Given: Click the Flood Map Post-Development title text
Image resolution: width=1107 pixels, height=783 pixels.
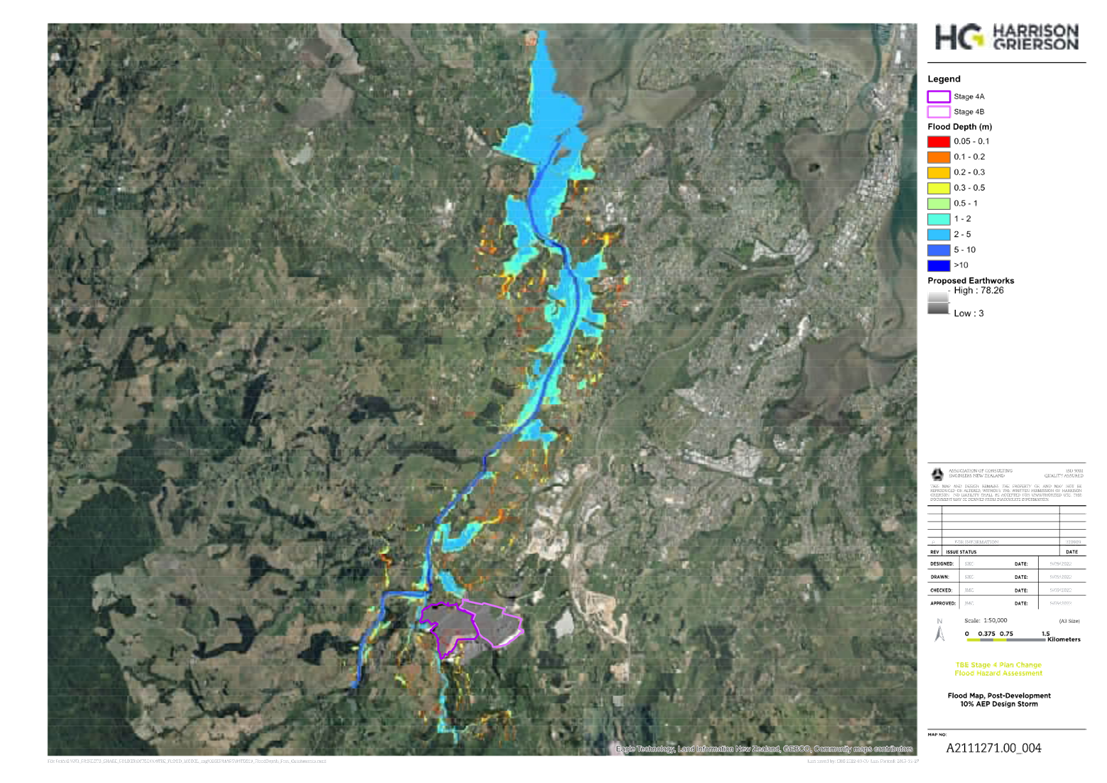Looking at the screenshot, I should pos(999,700).
